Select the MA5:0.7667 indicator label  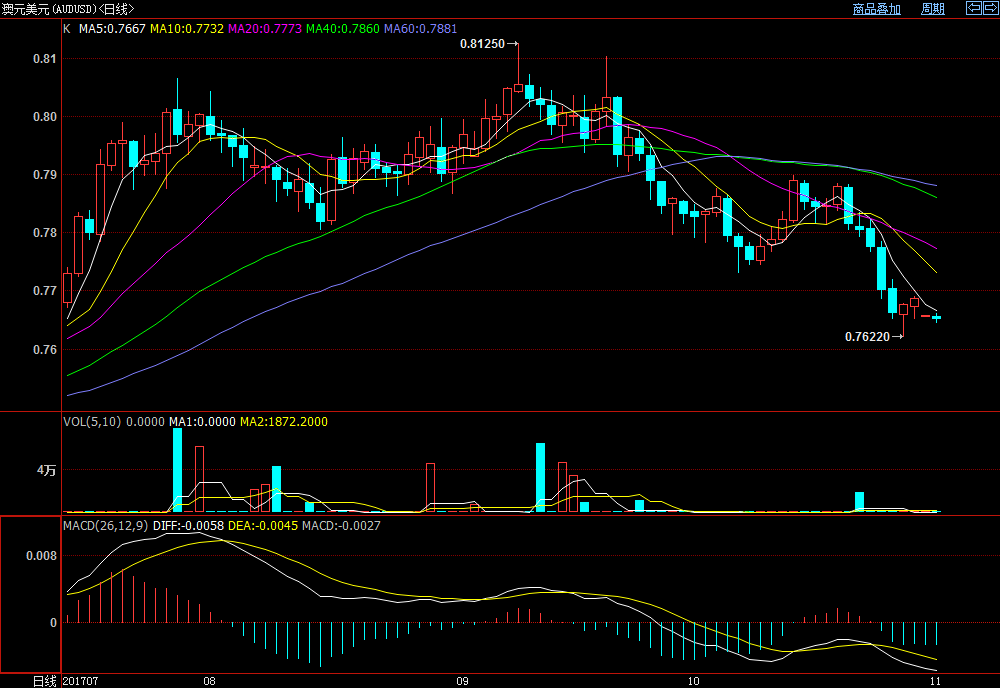(112, 29)
